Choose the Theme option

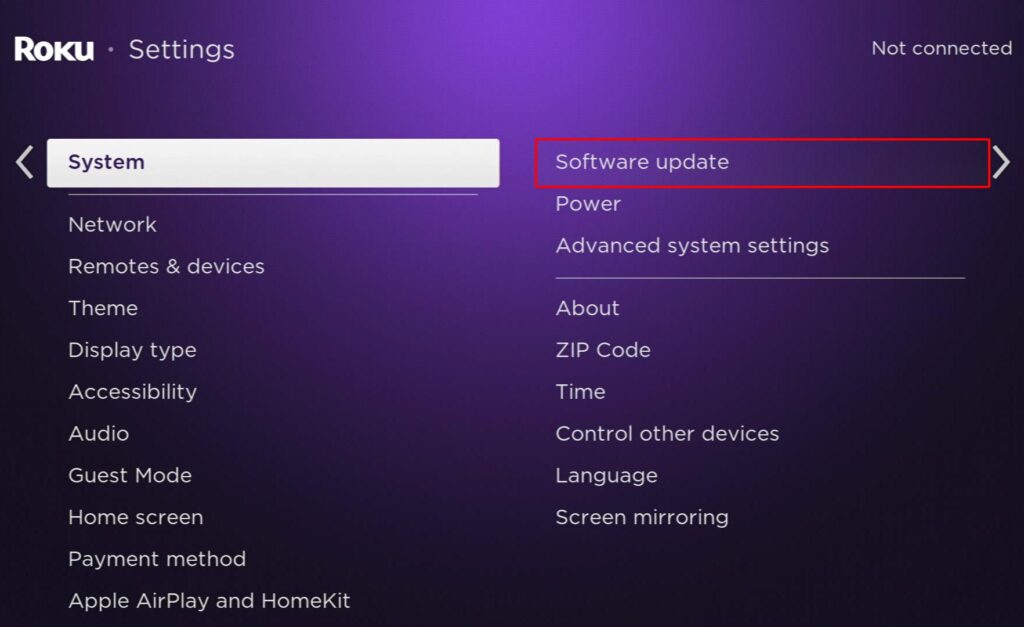[103, 308]
